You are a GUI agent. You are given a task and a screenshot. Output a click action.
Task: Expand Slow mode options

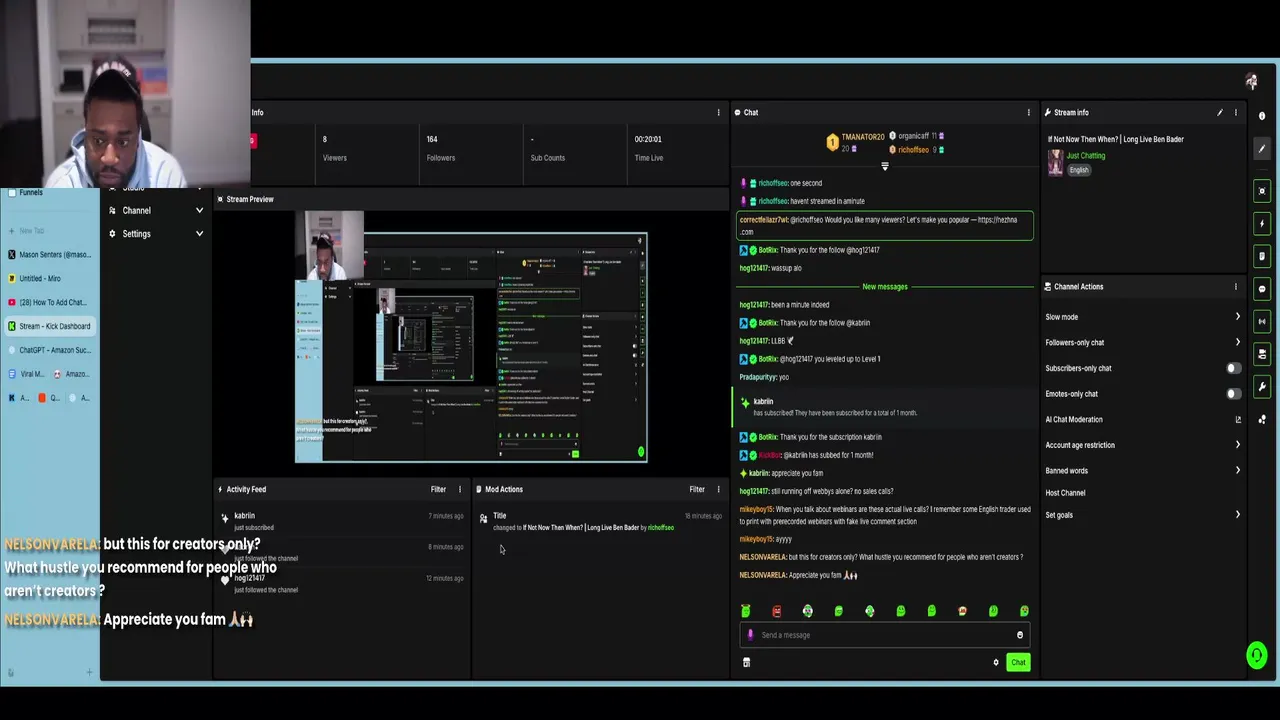1238,317
